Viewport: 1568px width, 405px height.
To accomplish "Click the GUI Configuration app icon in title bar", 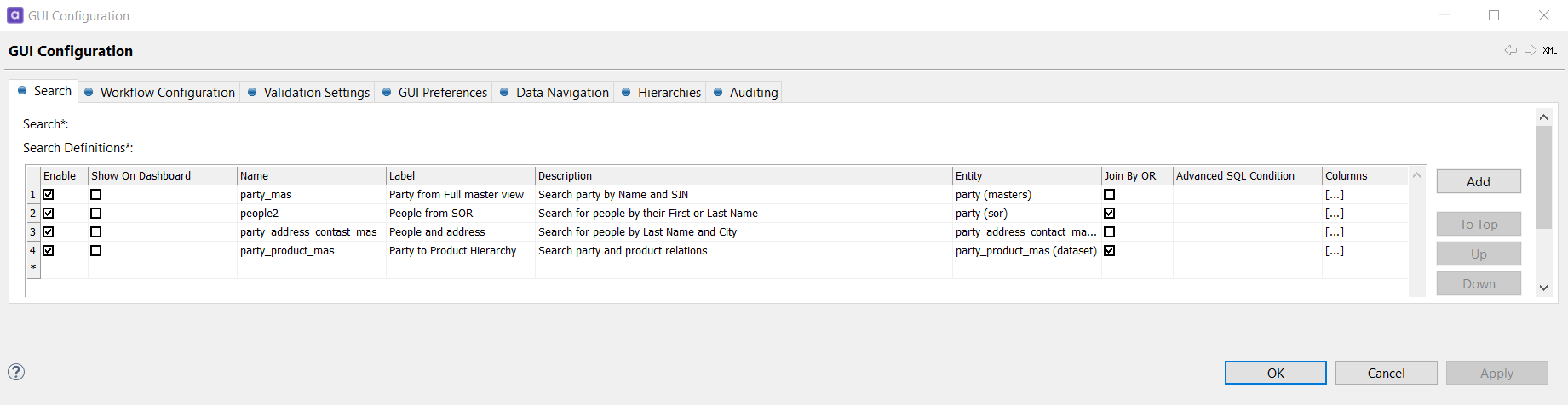I will [15, 15].
